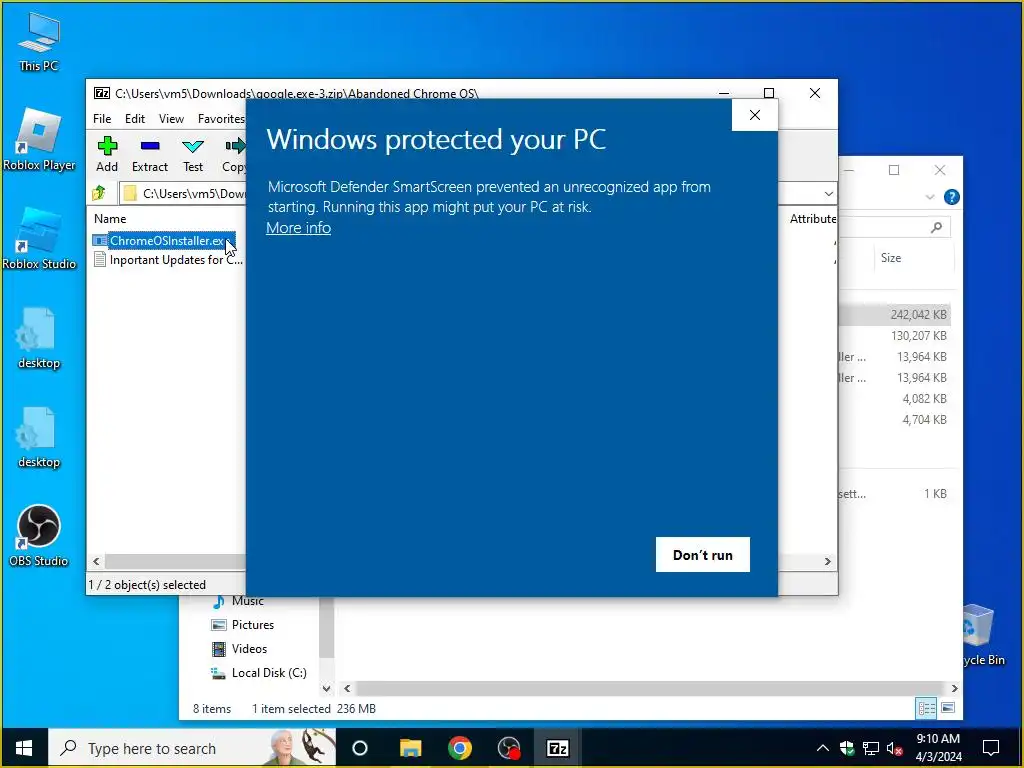Open Roblox Player desktop shortcut

click(x=39, y=140)
